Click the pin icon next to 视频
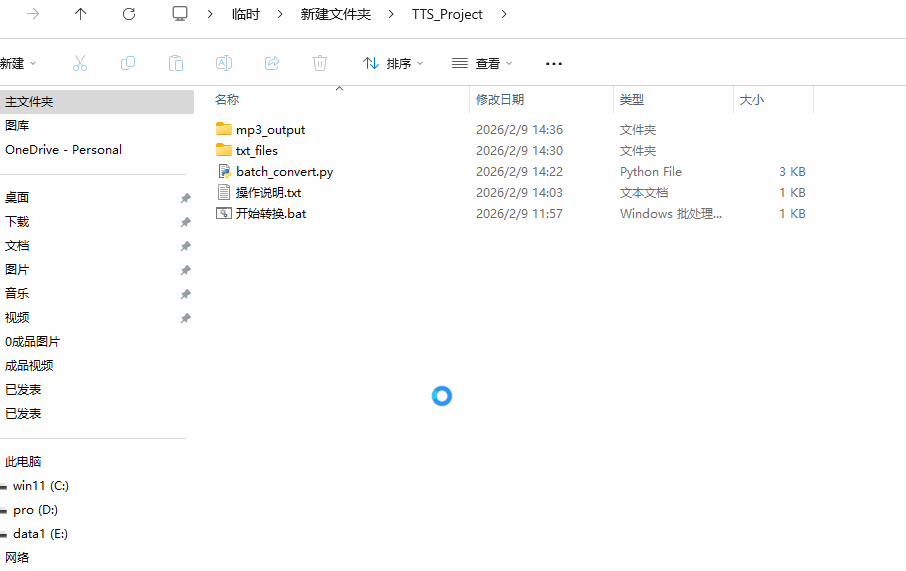This screenshot has width=906, height=571. tap(185, 318)
